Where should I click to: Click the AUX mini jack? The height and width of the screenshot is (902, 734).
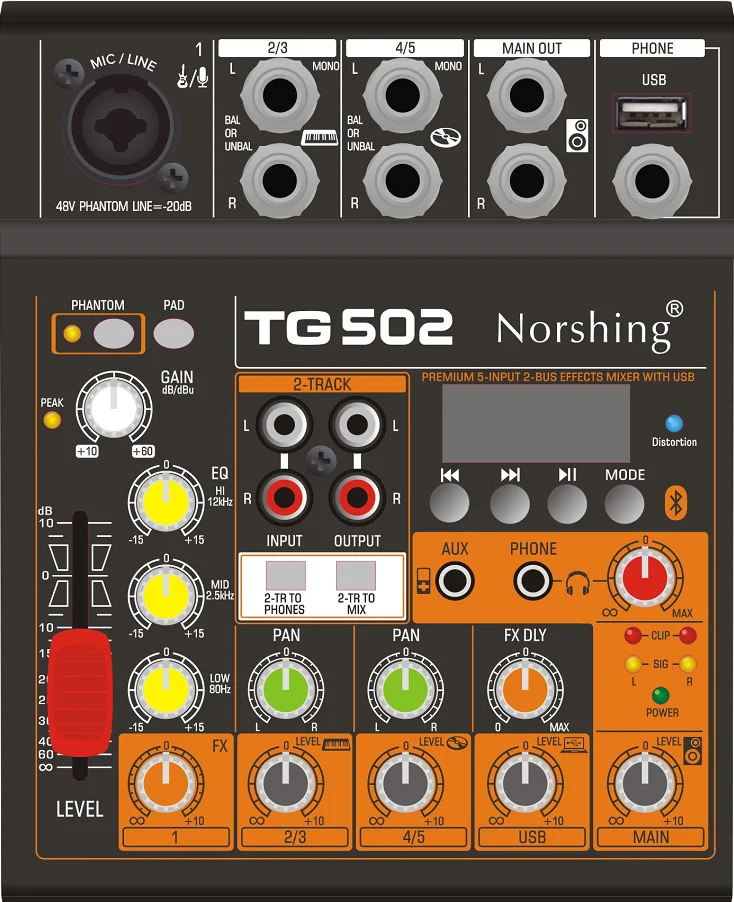454,581
